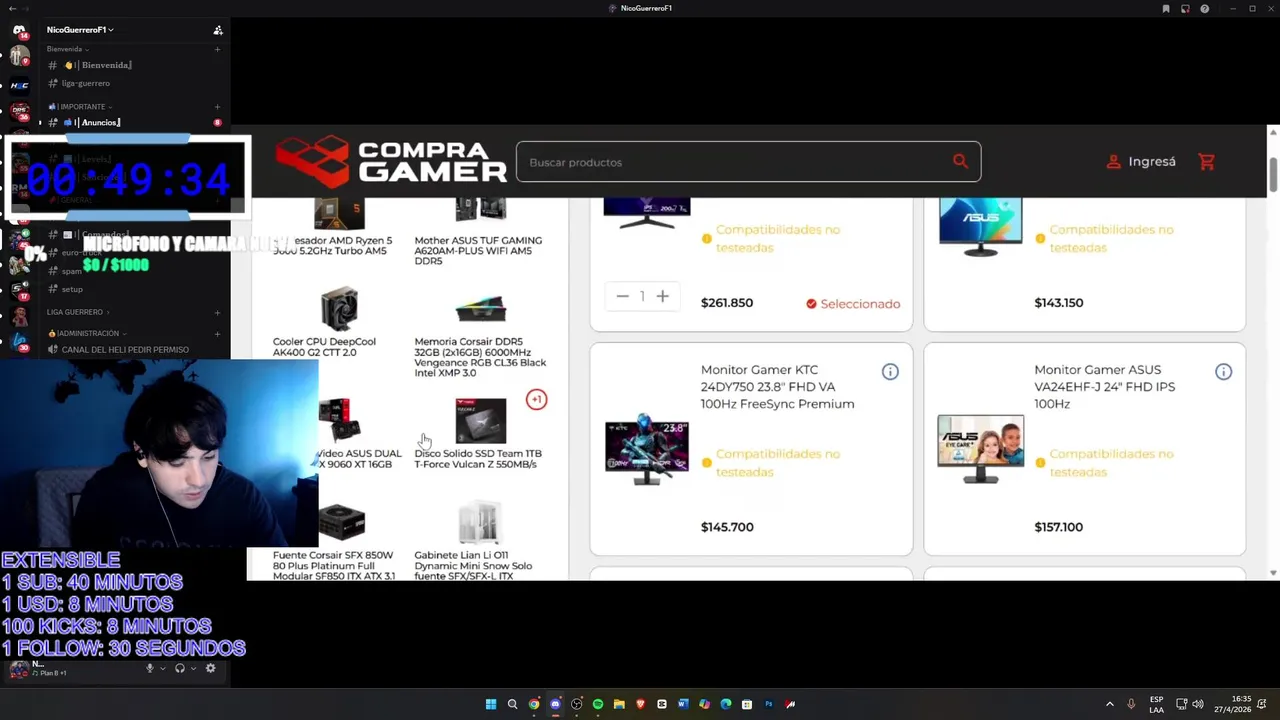
Task: Open Chrome from the taskbar
Action: 534,704
